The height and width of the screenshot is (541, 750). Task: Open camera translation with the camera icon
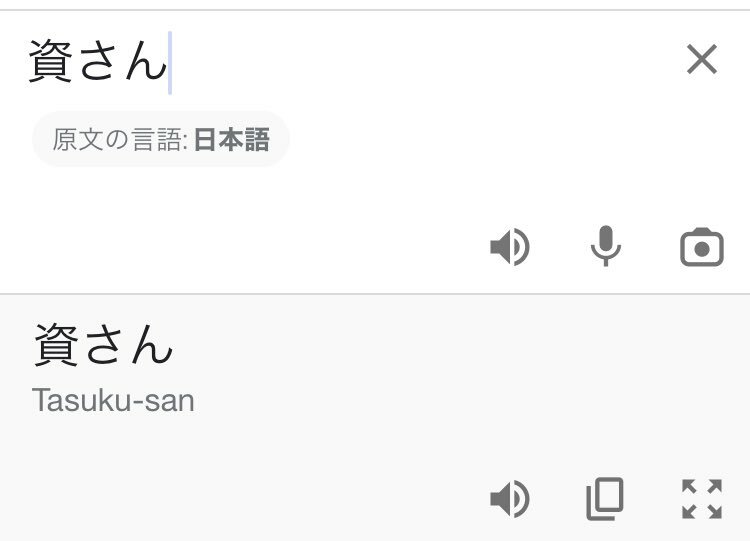702,247
